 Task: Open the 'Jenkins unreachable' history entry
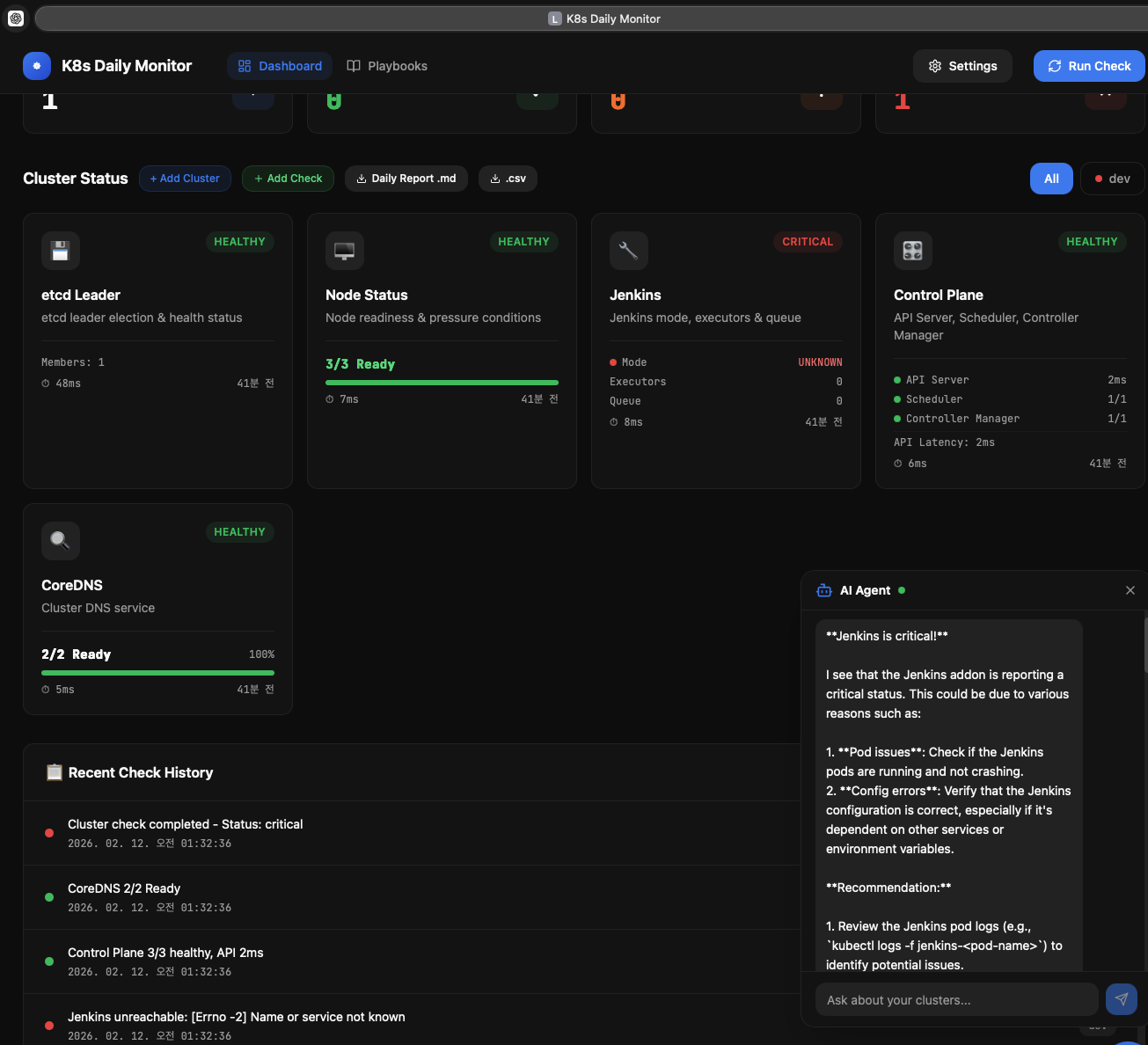(x=412, y=1021)
